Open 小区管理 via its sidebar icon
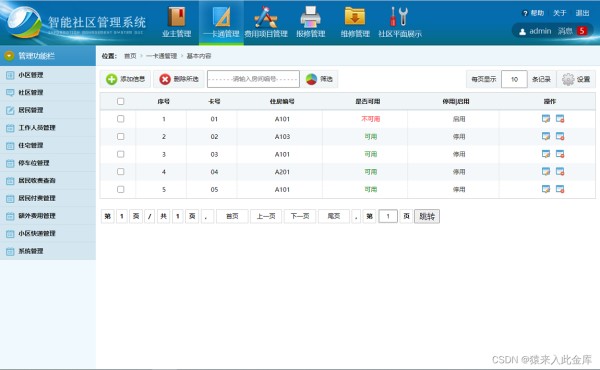The width and height of the screenshot is (600, 370). (10, 75)
